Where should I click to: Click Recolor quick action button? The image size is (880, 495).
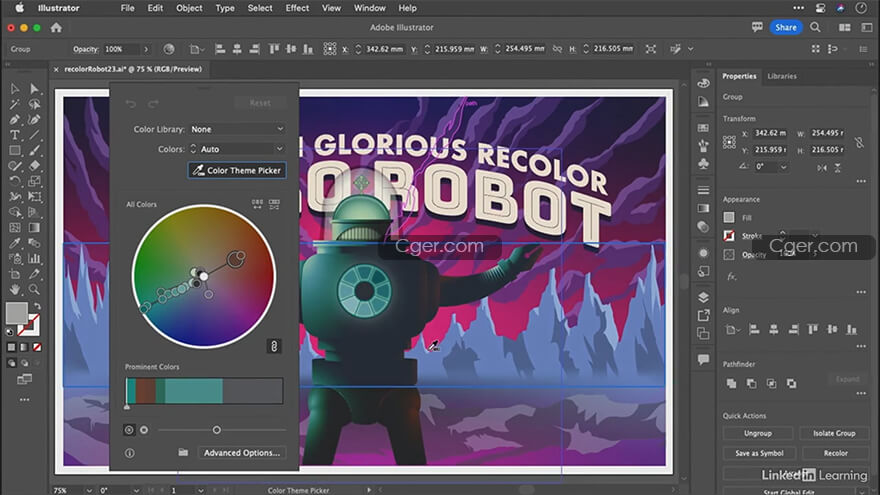(836, 453)
